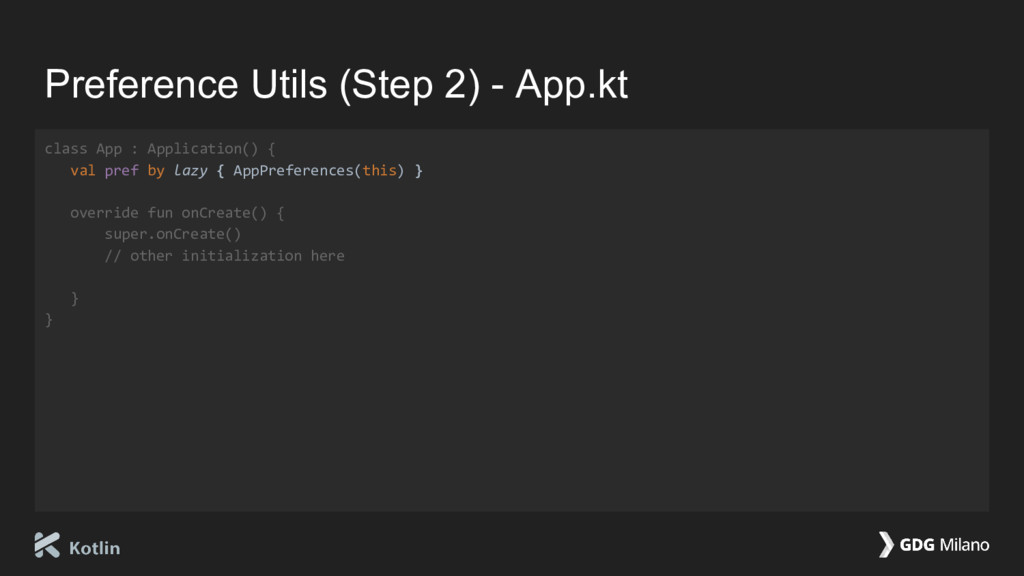Click the this keyword argument
Viewport: 1024px width, 576px height.
pos(379,170)
